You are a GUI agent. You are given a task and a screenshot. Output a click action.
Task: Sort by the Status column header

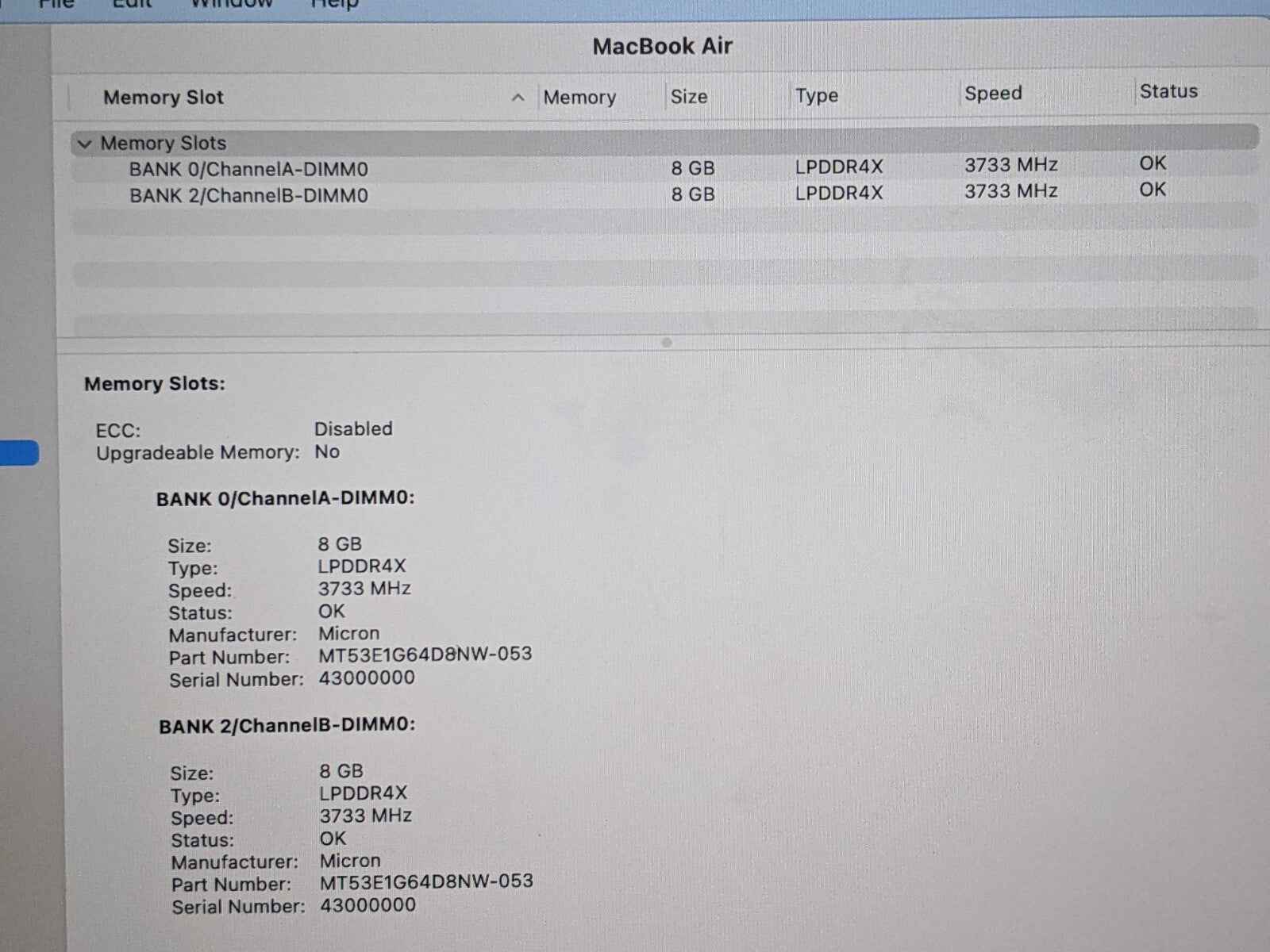1168,91
